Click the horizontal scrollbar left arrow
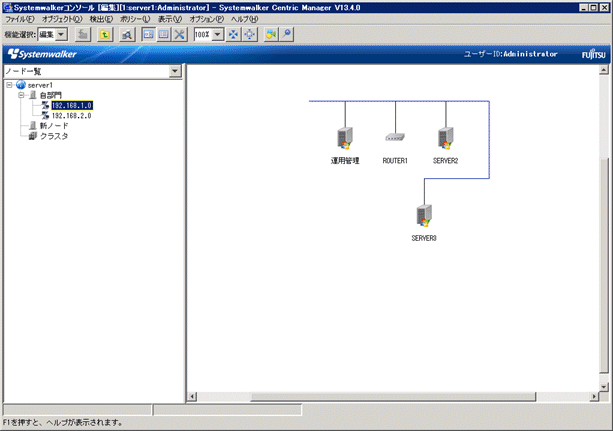613x431 pixels. click(192, 397)
